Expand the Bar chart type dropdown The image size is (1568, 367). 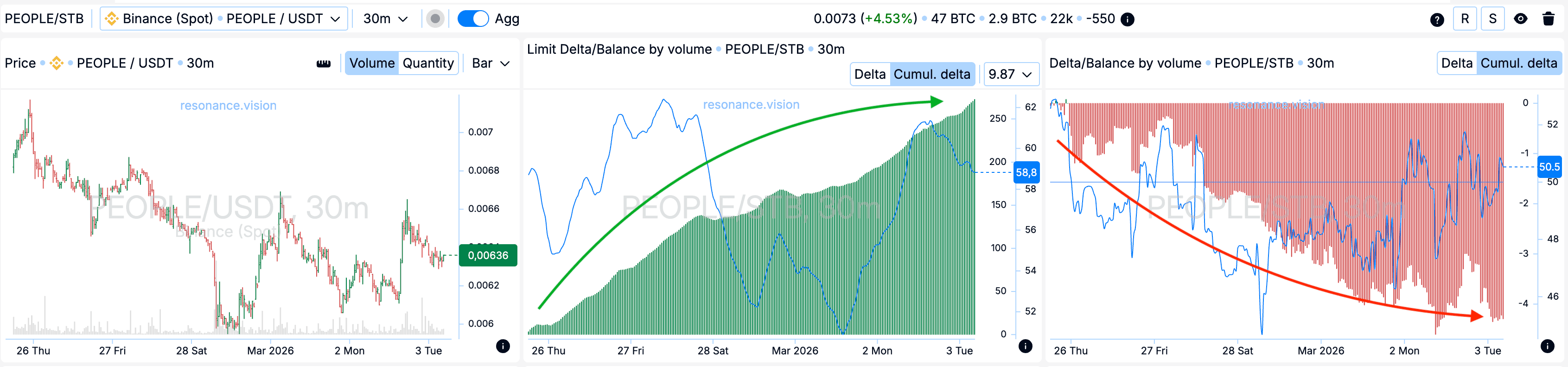click(491, 63)
